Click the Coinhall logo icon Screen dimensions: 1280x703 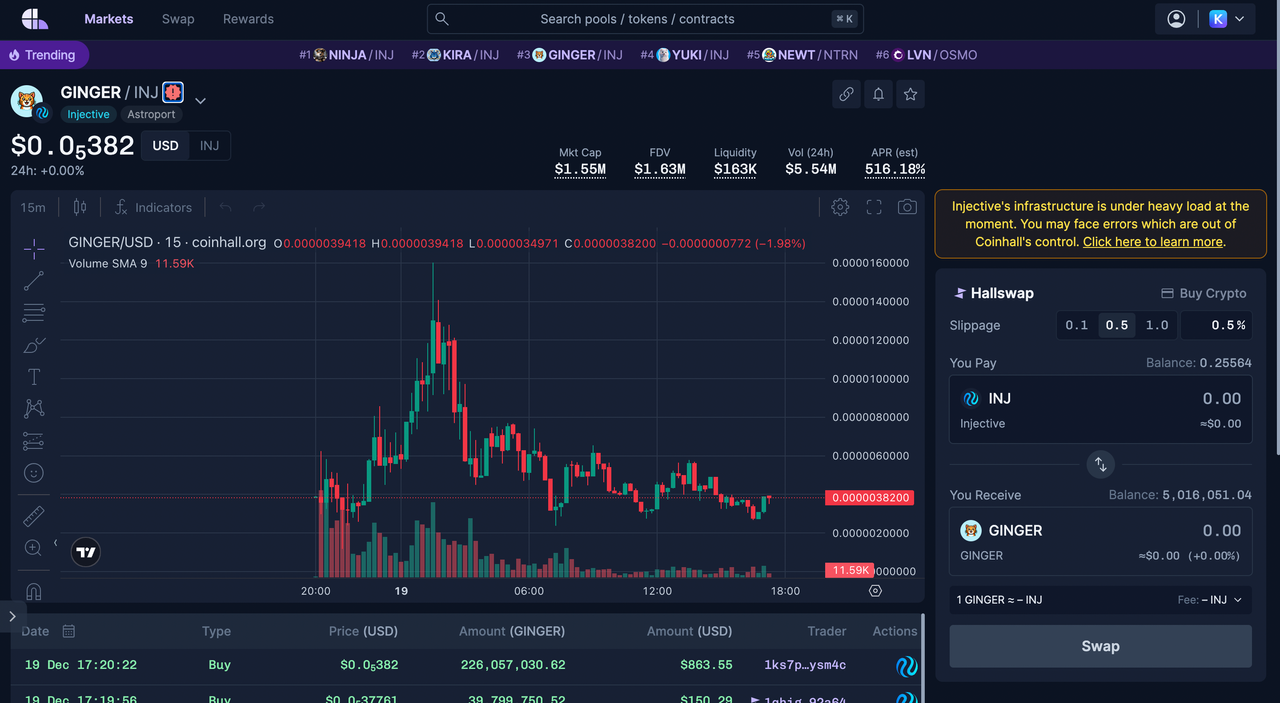pyautogui.click(x=34, y=18)
